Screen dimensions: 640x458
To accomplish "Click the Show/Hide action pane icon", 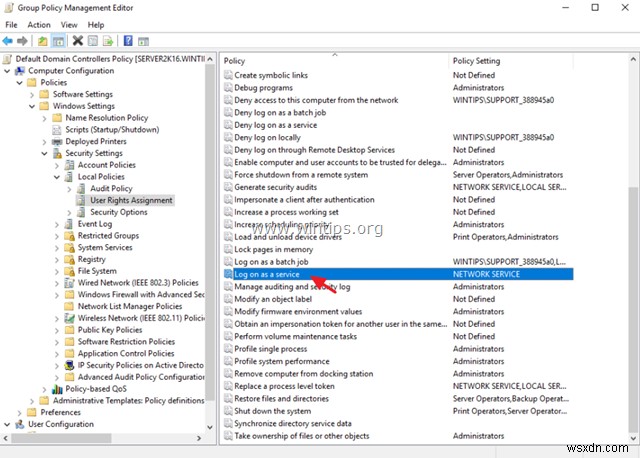I will pos(143,41).
